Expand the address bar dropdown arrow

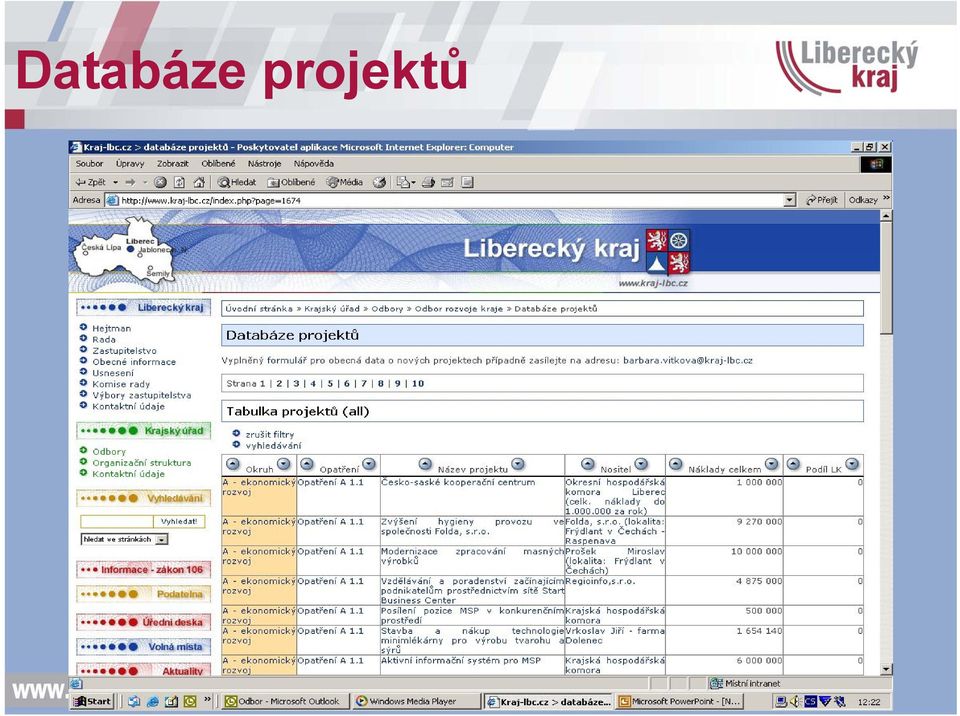click(x=790, y=200)
